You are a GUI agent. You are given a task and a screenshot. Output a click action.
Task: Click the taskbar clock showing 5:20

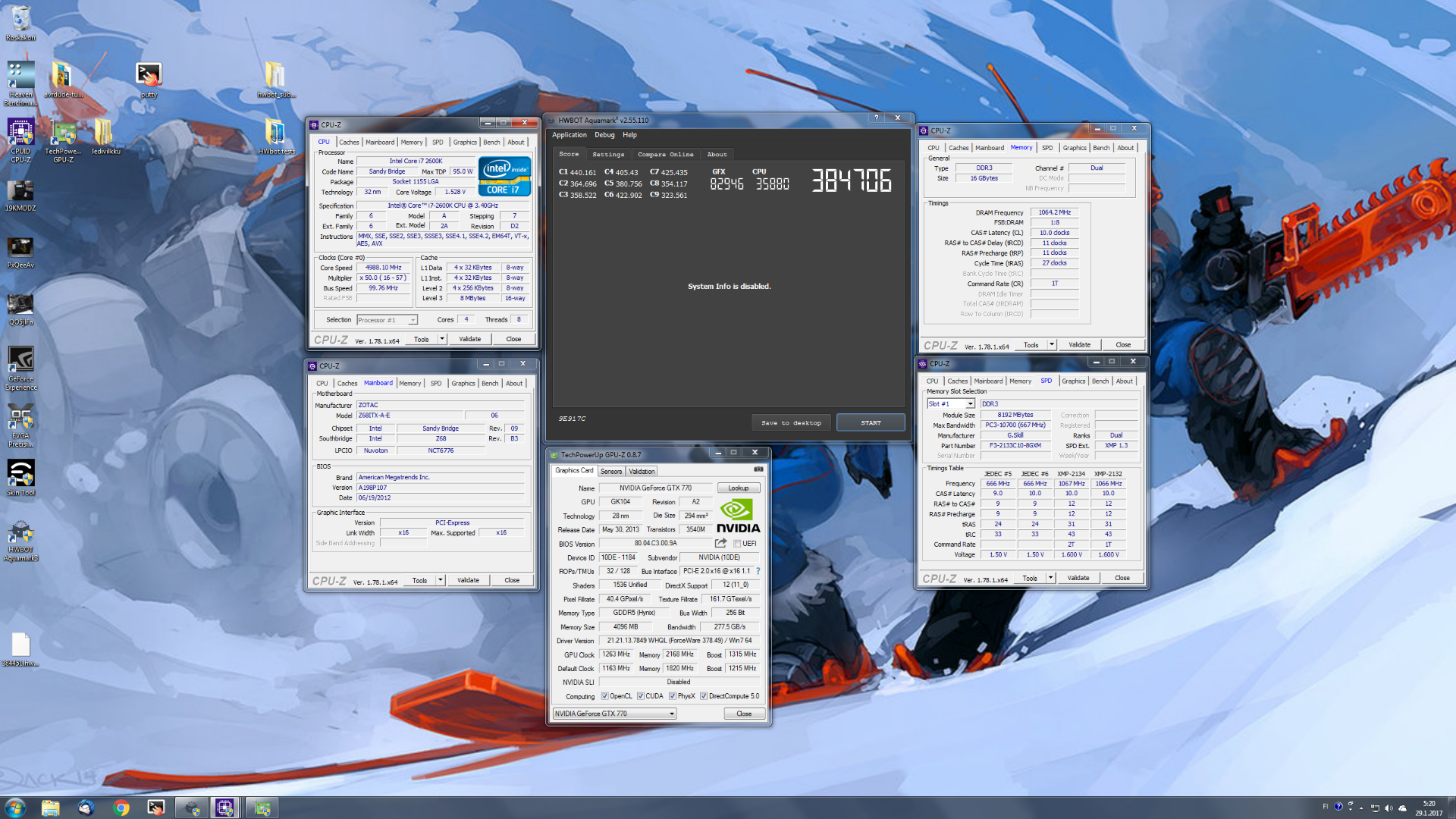pos(1429,808)
